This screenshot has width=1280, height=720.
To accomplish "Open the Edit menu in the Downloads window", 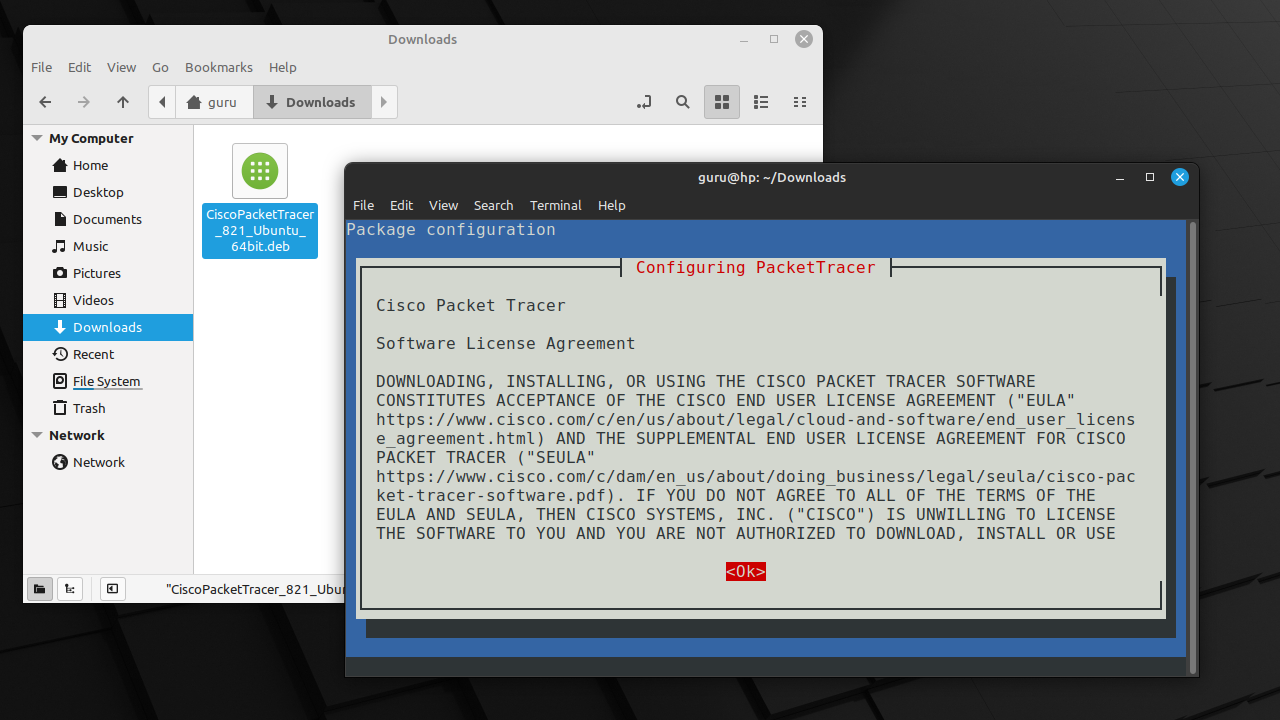I will (80, 67).
